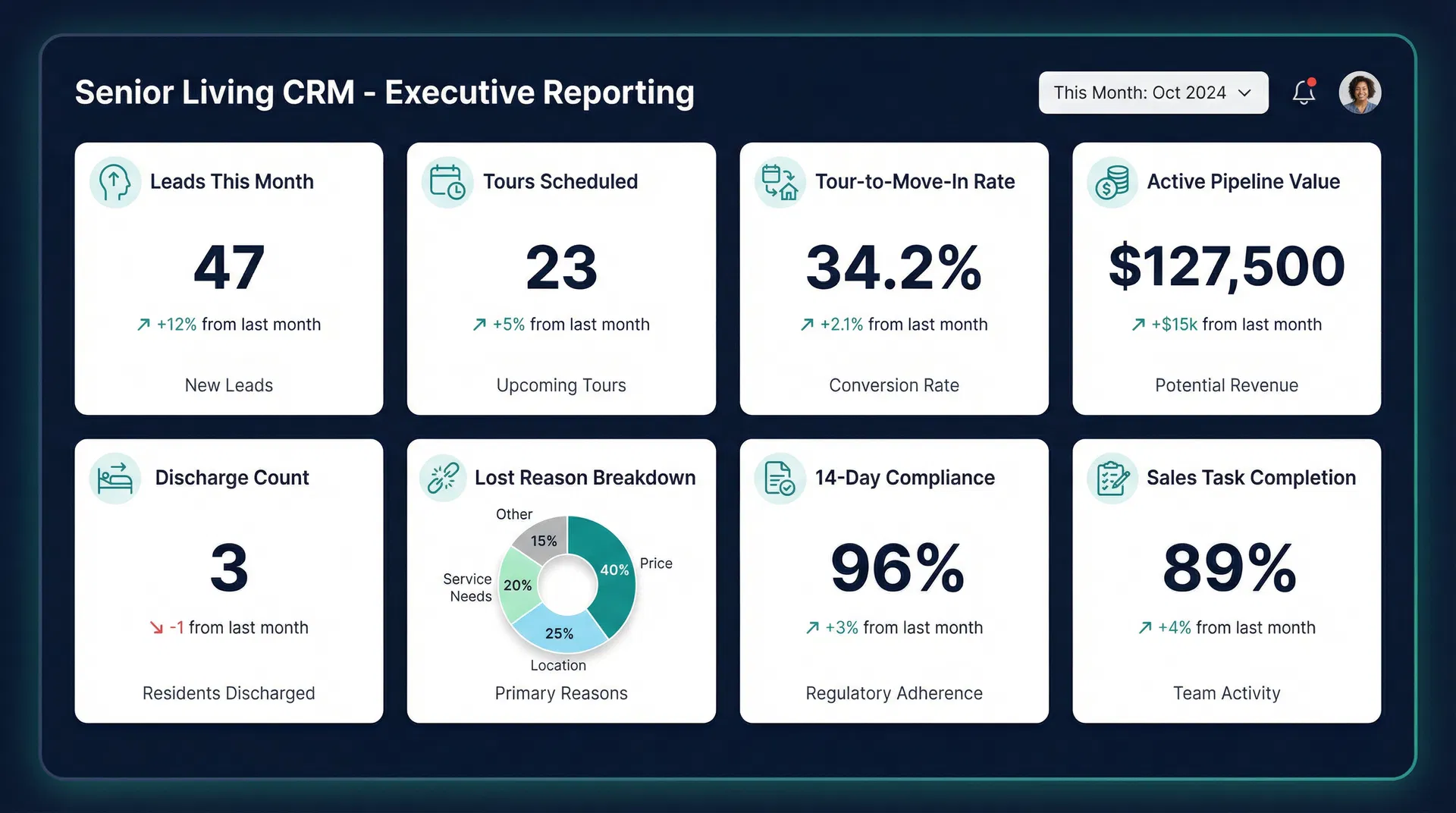Open the Sales Task Completion clipboard icon
The width and height of the screenshot is (1456, 813).
tap(1112, 478)
